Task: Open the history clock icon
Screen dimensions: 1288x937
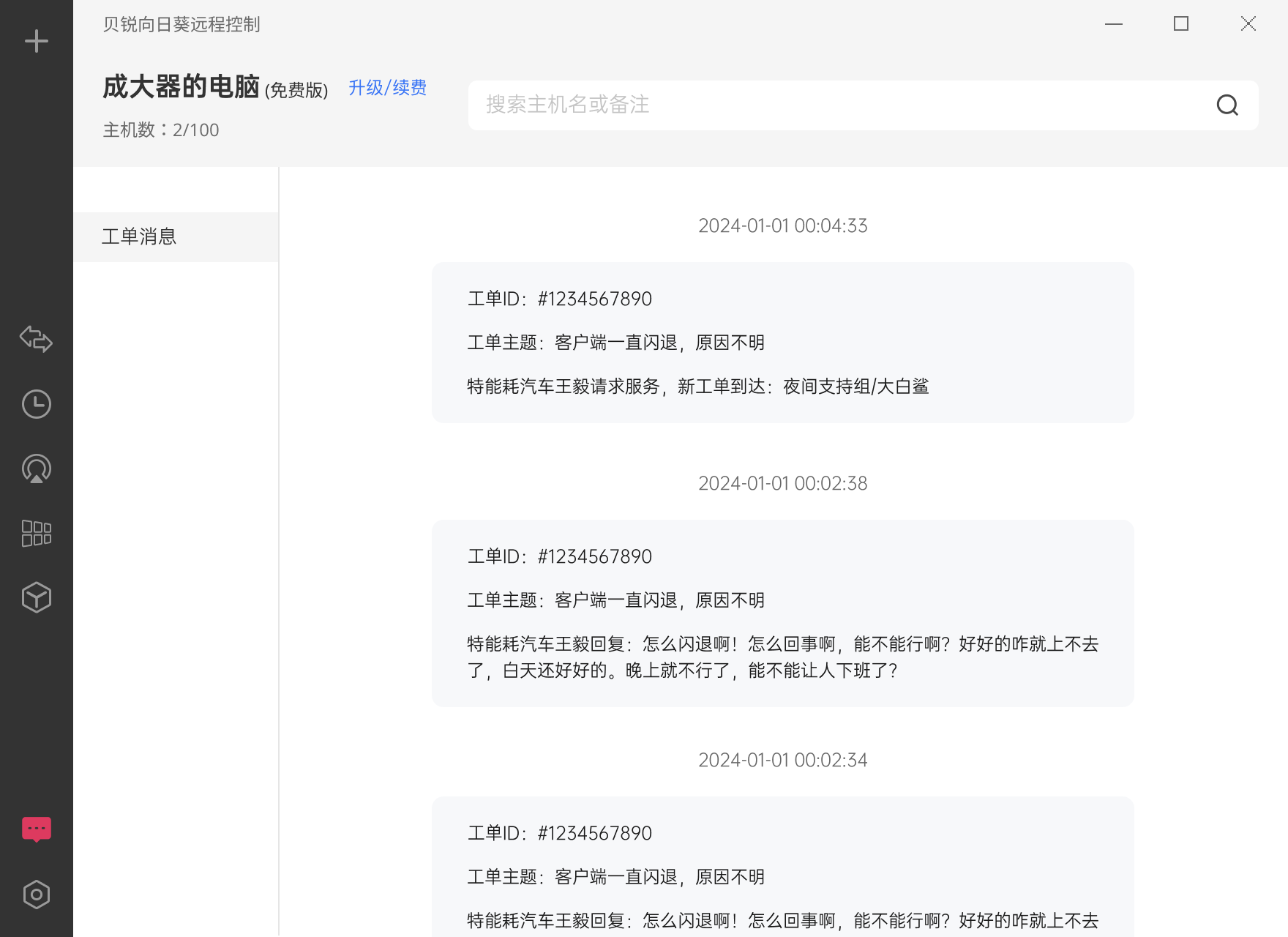Action: (x=37, y=404)
